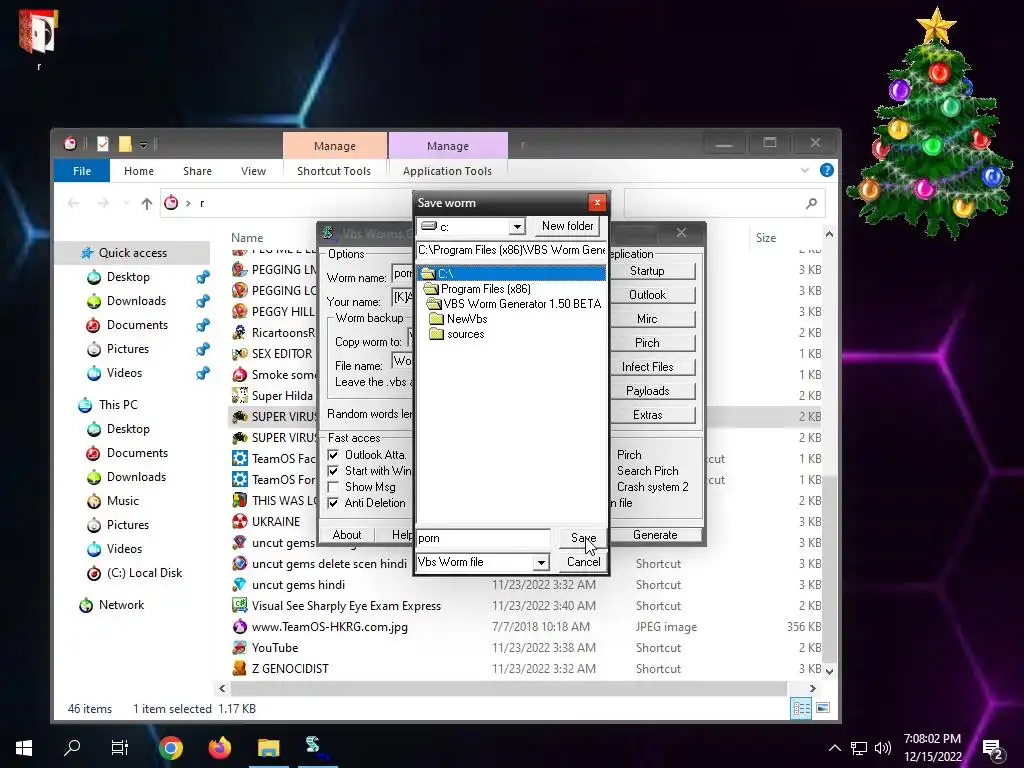
Task: Click the Payloads button
Action: coord(647,391)
